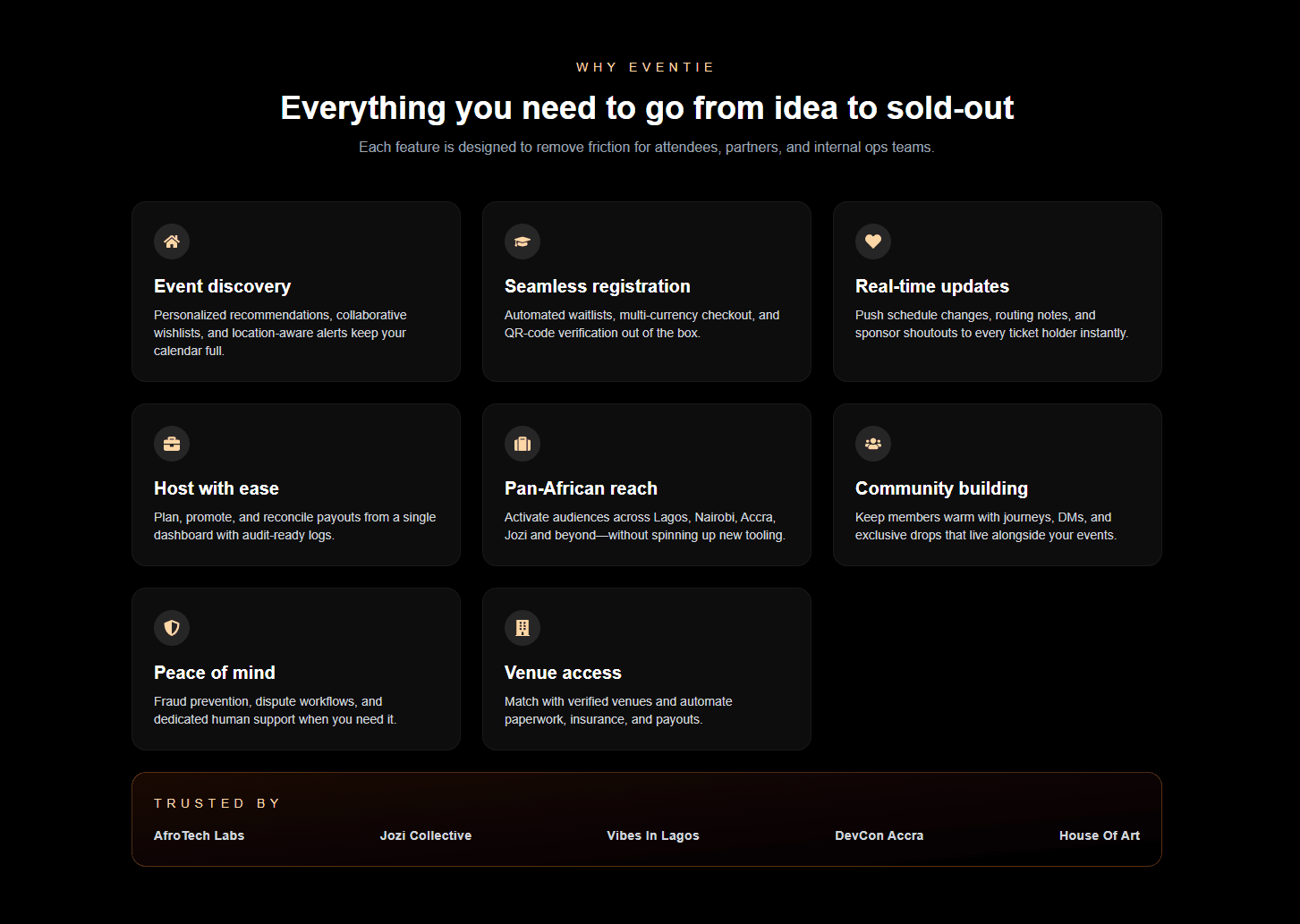The image size is (1300, 924).
Task: Open the AfroTech Labs partner link
Action: [x=199, y=835]
